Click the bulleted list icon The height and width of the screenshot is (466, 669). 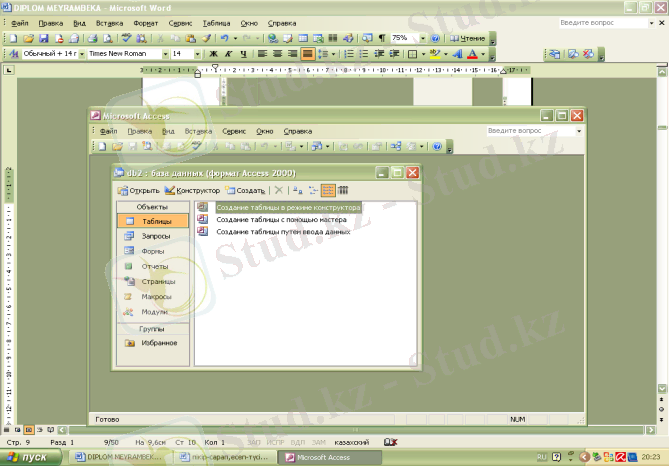(x=364, y=54)
